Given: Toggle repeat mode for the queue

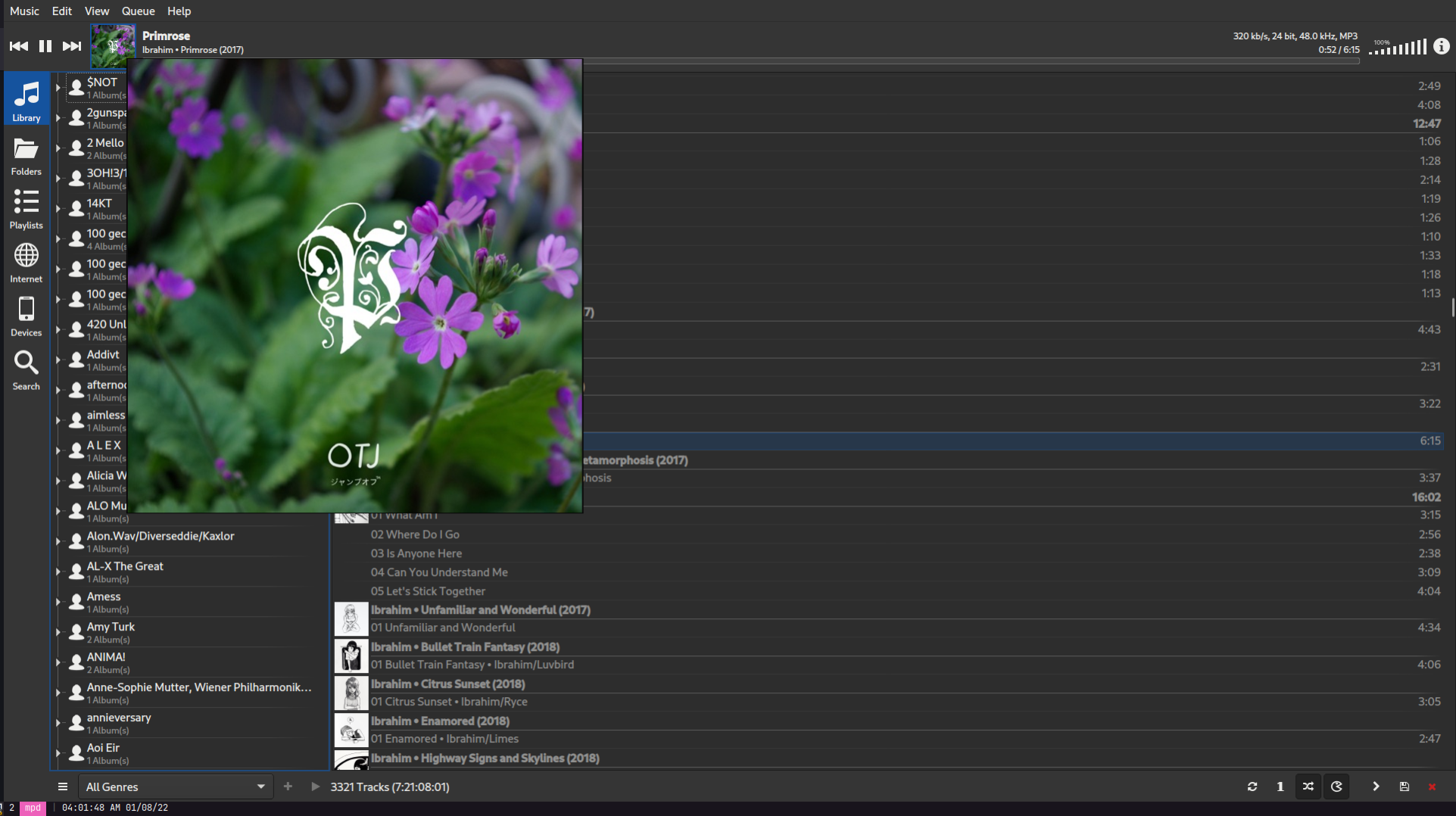Looking at the screenshot, I should click(x=1252, y=787).
